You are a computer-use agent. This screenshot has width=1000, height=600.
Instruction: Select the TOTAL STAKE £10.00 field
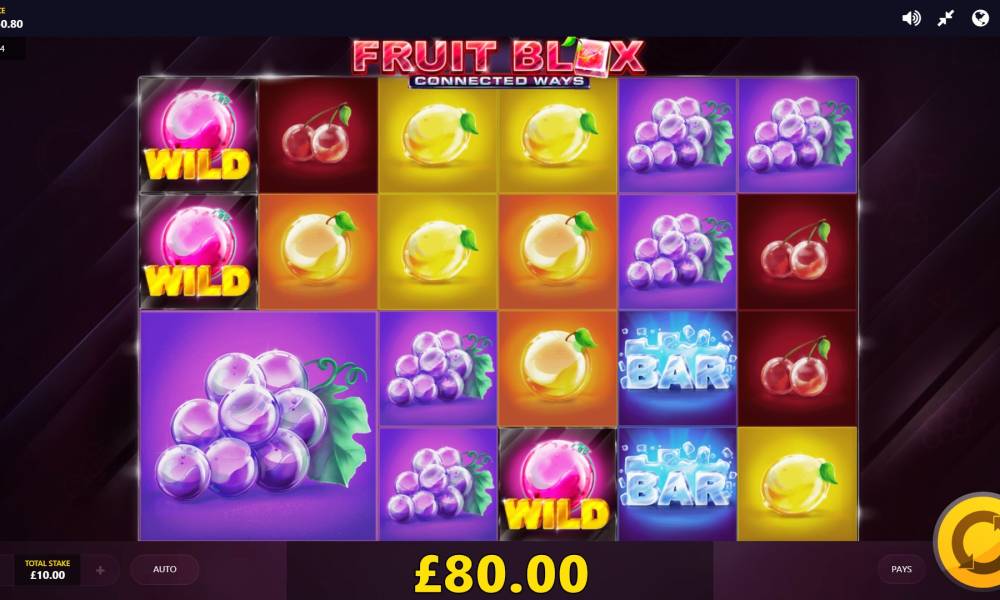click(x=48, y=569)
